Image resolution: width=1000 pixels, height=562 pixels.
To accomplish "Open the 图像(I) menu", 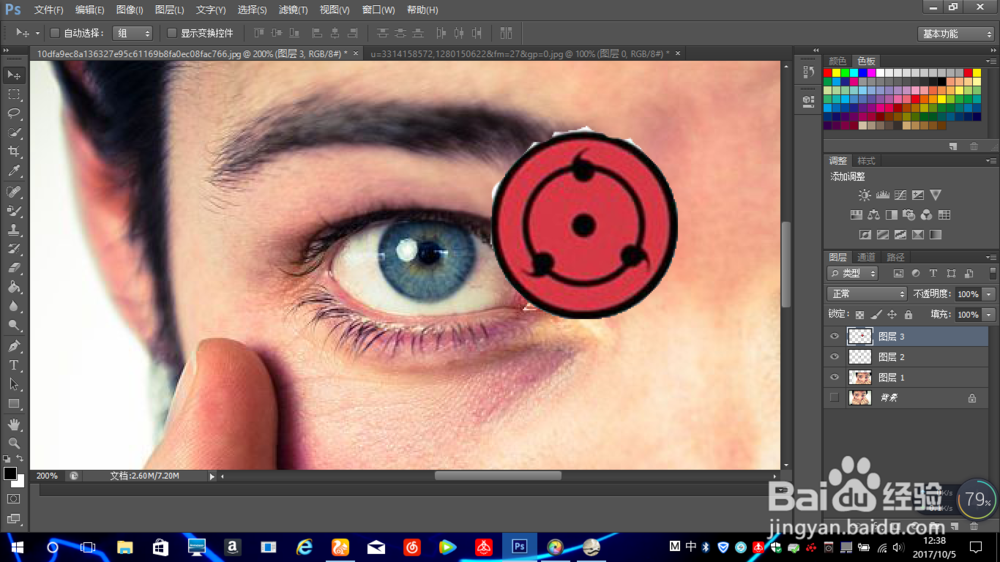I will click(129, 10).
